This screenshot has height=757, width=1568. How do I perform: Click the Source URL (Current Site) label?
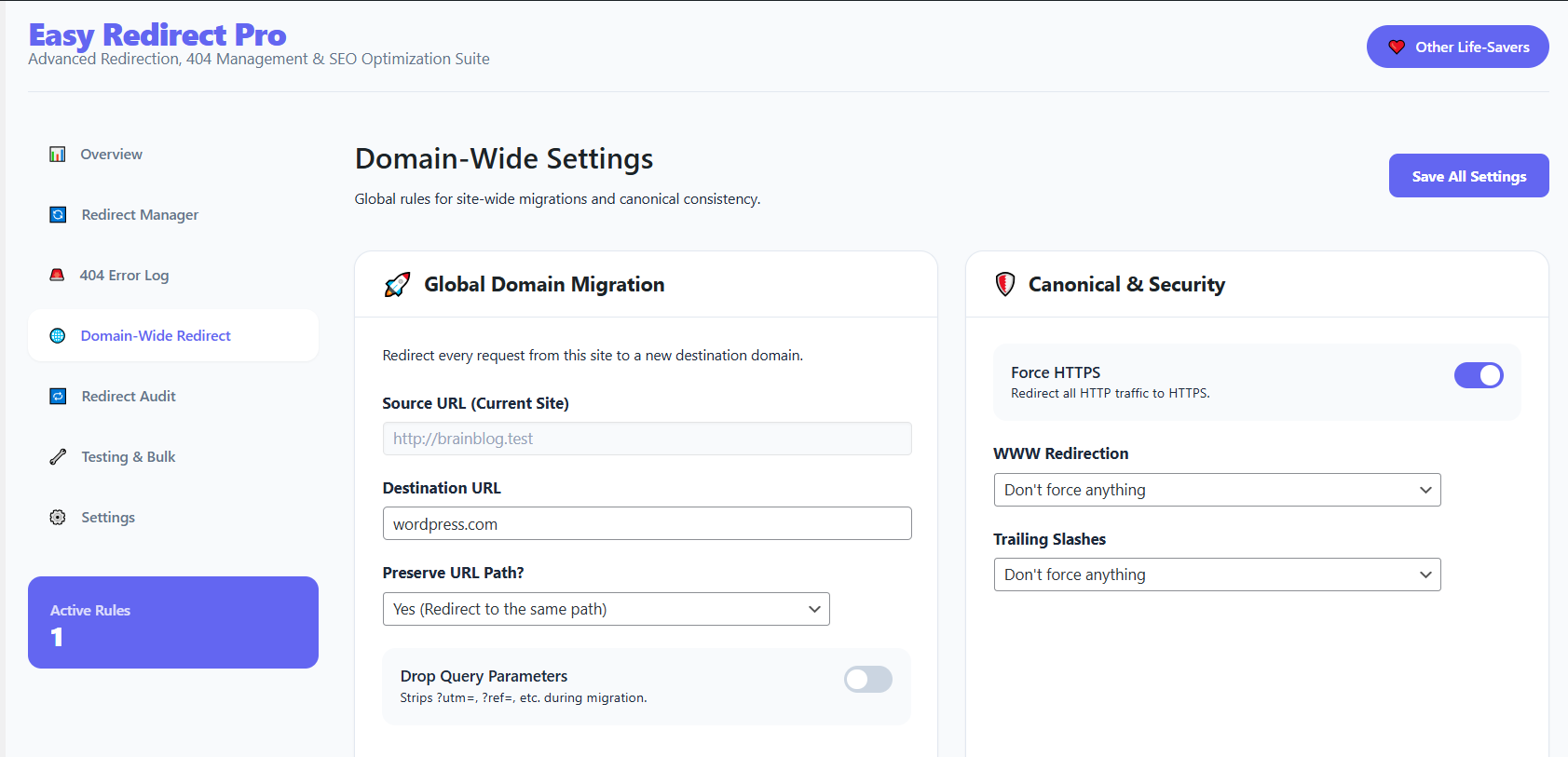[475, 403]
